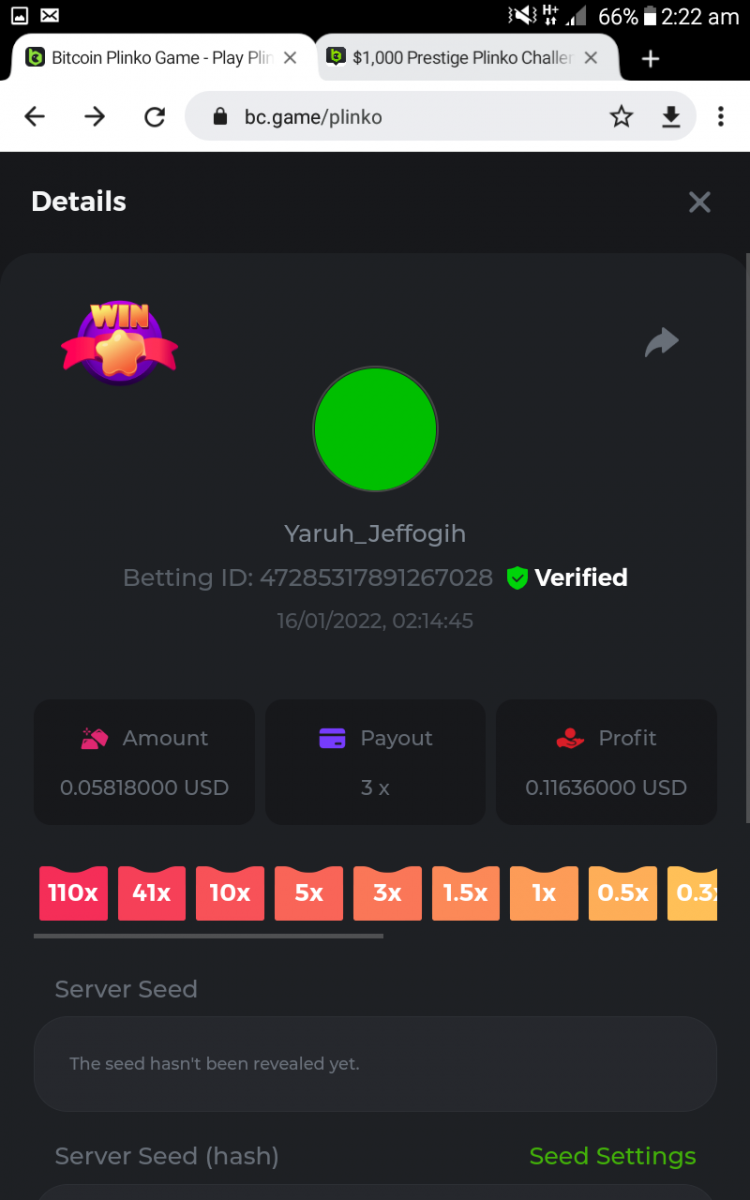The image size is (750, 1200).
Task: Click the green Verified shield icon
Action: (x=517, y=578)
